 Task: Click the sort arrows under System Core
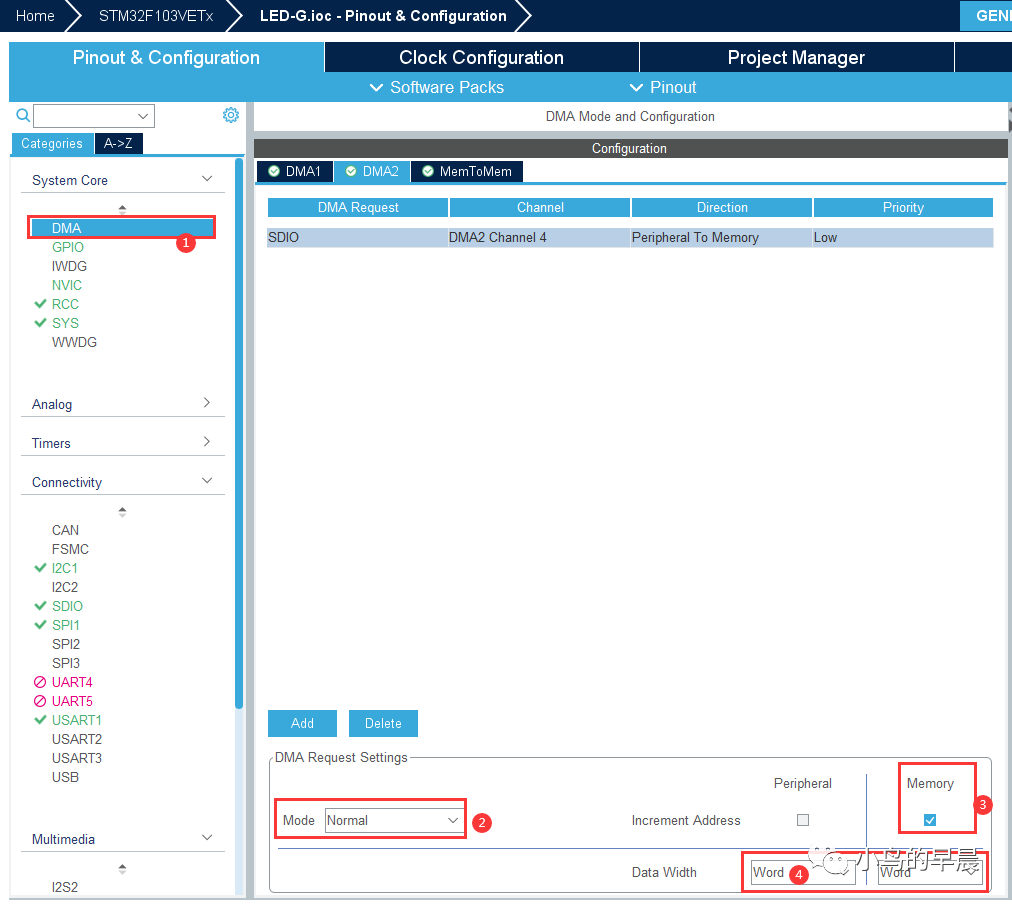coord(123,209)
